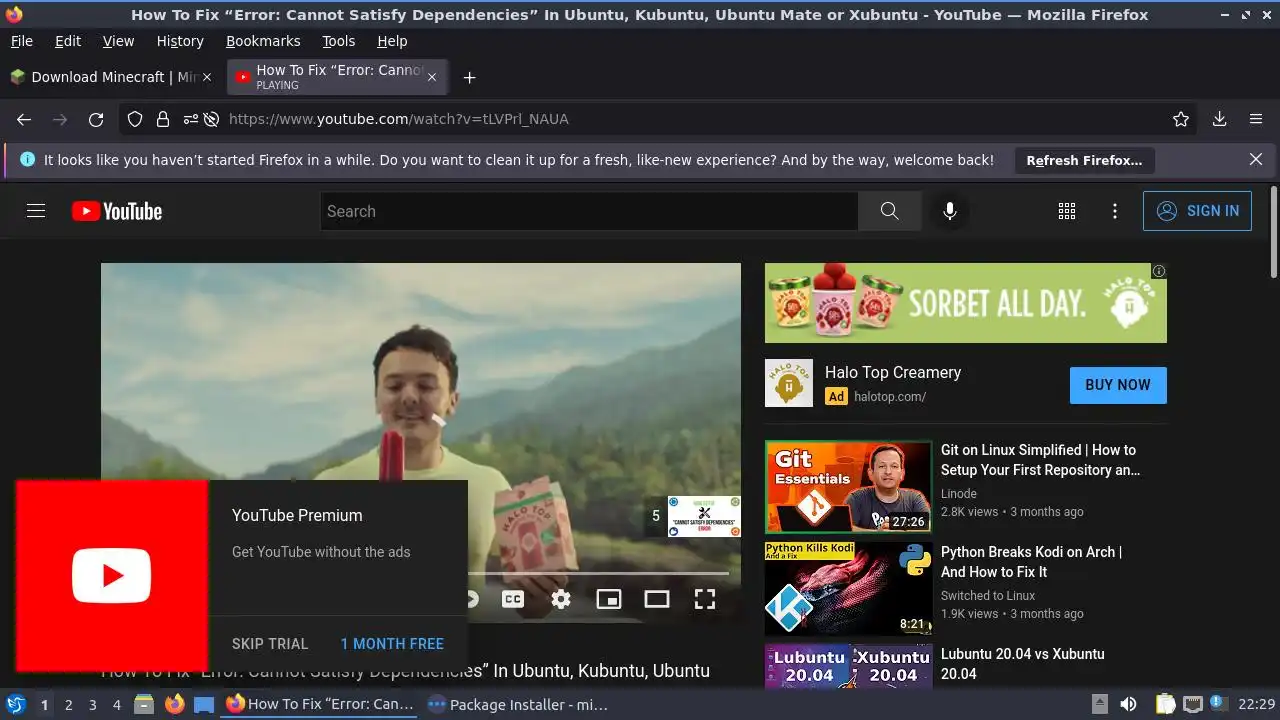Open the application launcher in taskbar

point(16,704)
